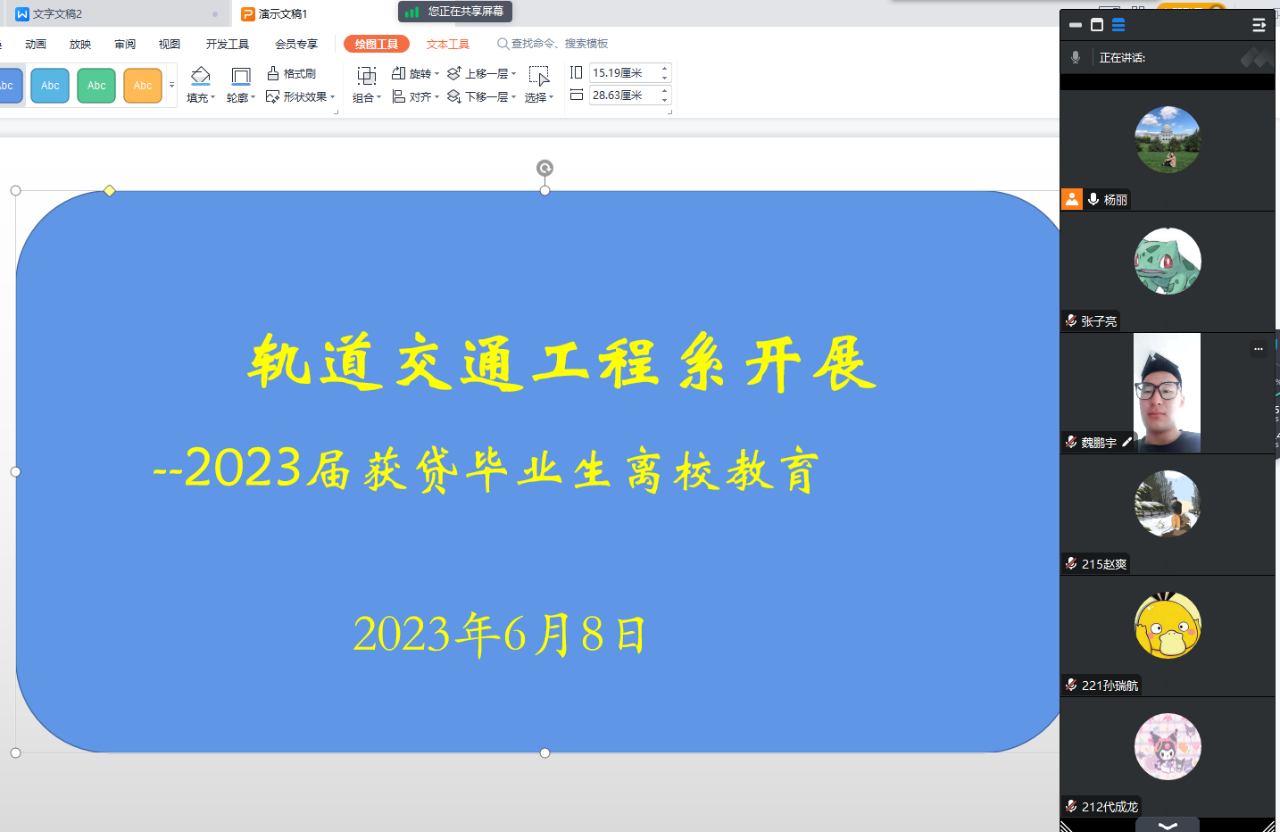Open the 审阅 review menu tab

(125, 44)
